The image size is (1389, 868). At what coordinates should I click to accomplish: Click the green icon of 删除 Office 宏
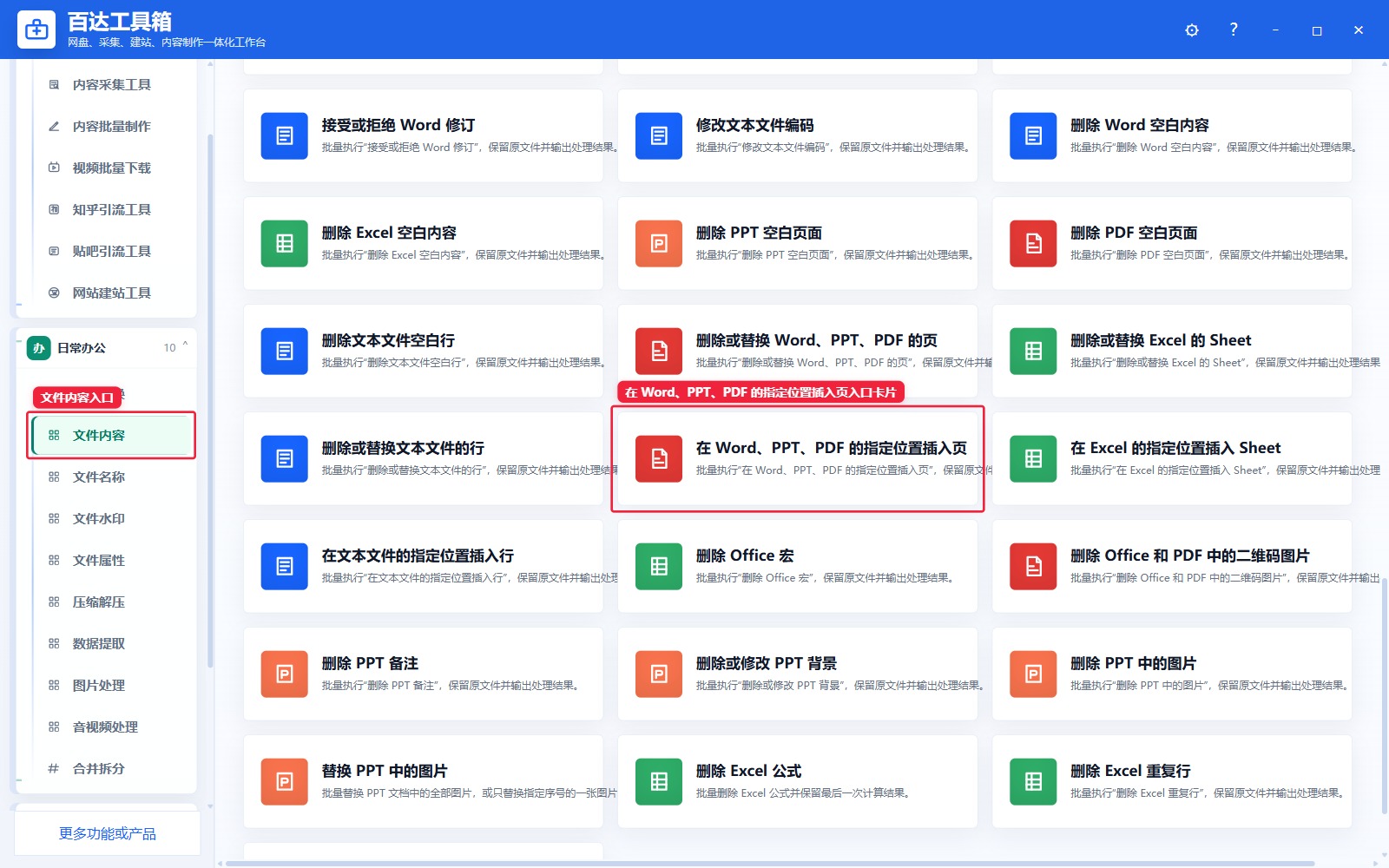(x=659, y=566)
